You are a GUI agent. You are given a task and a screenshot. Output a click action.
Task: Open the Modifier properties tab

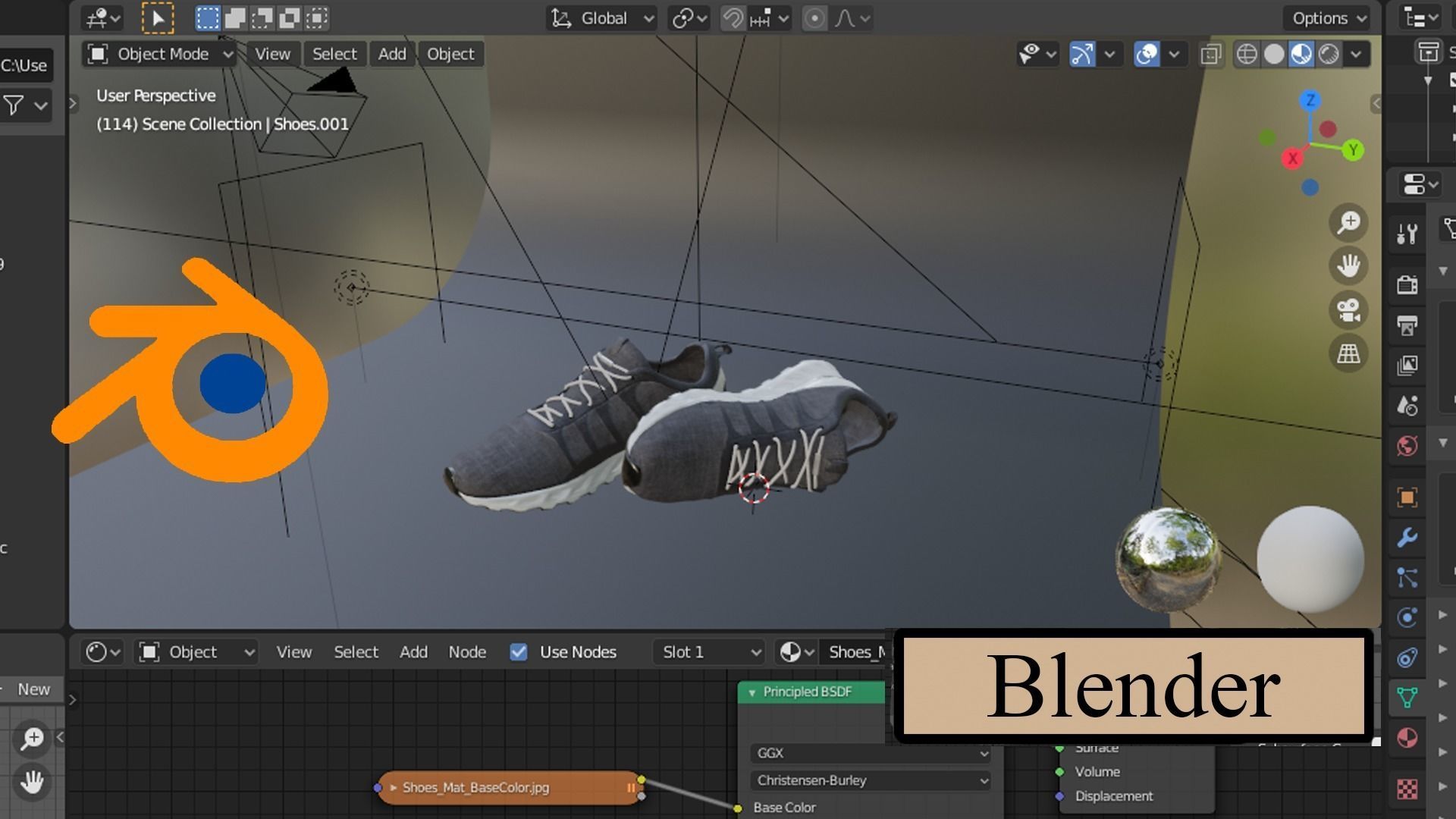coord(1407,538)
